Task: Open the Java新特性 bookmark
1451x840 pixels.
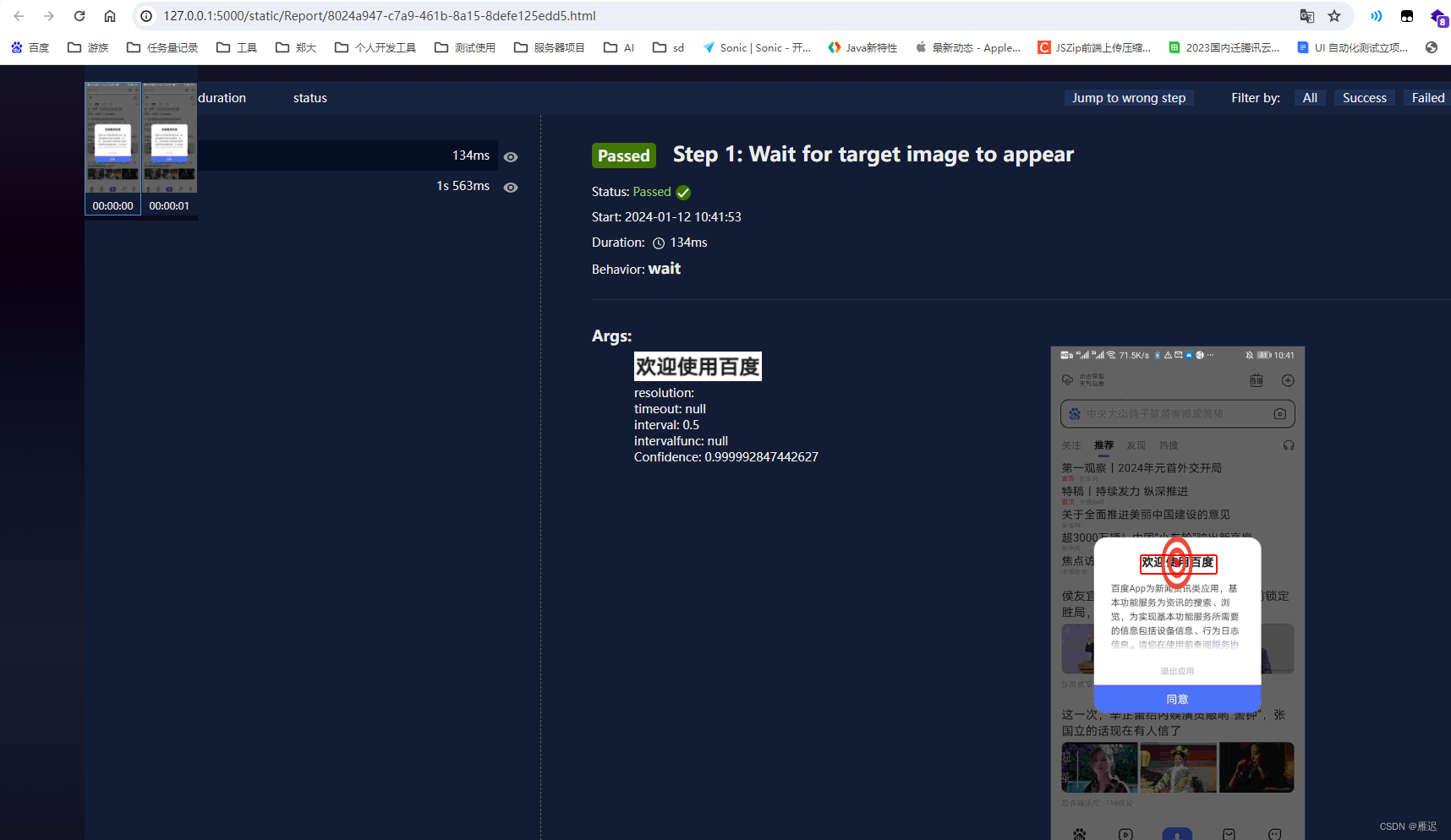Action: 863,47
